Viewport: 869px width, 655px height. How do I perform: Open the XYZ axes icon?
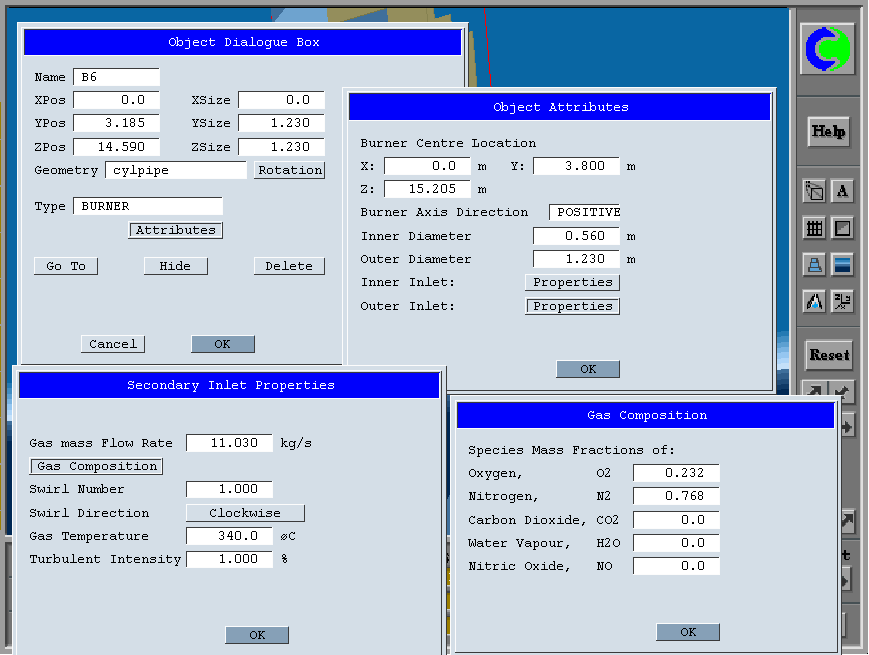pyautogui.click(x=842, y=301)
